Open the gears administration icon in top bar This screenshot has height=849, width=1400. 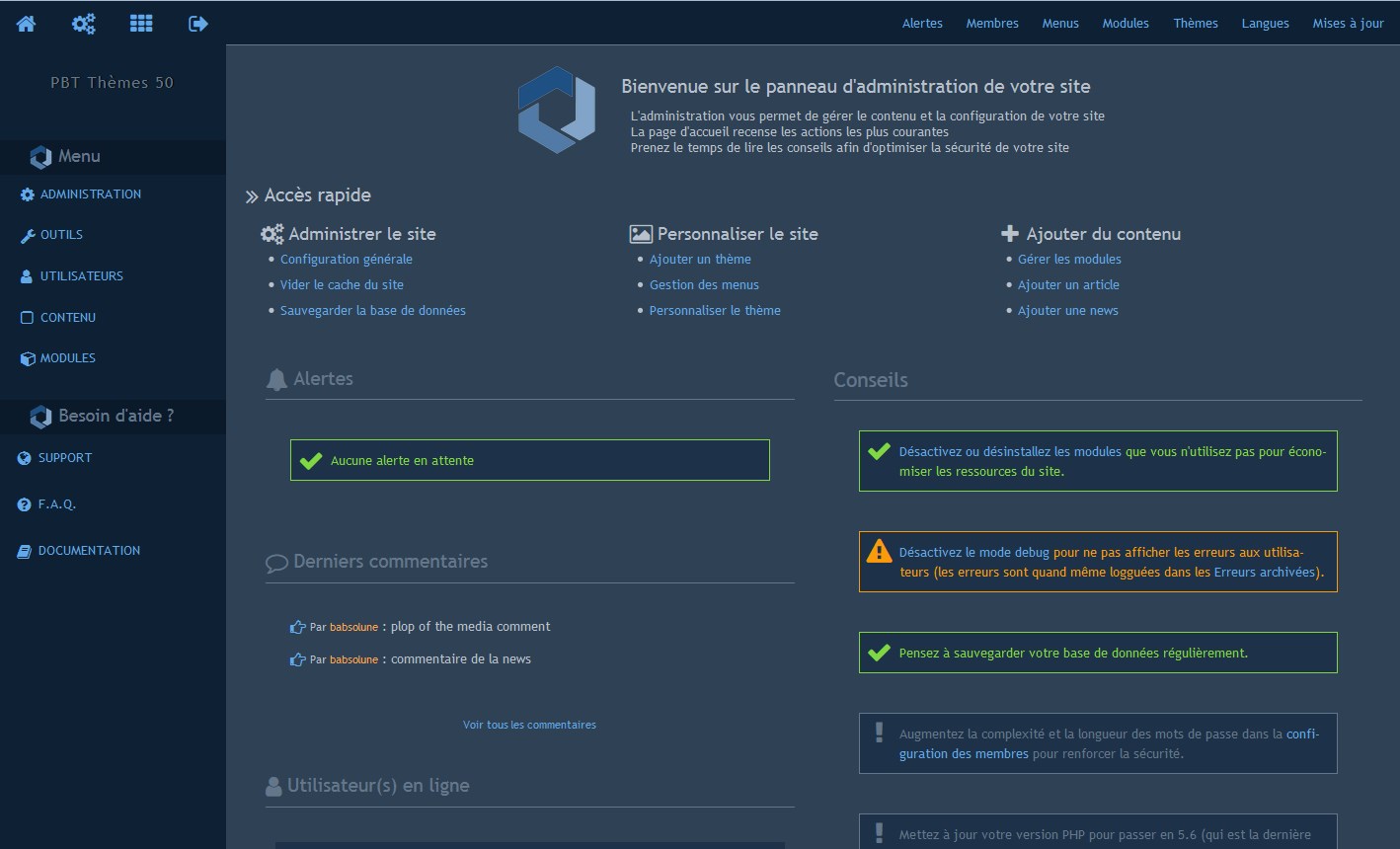coord(84,24)
